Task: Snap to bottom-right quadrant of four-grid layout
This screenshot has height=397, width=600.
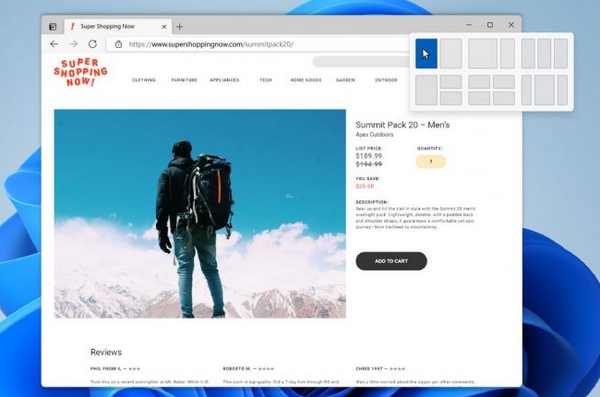Action: [x=504, y=98]
